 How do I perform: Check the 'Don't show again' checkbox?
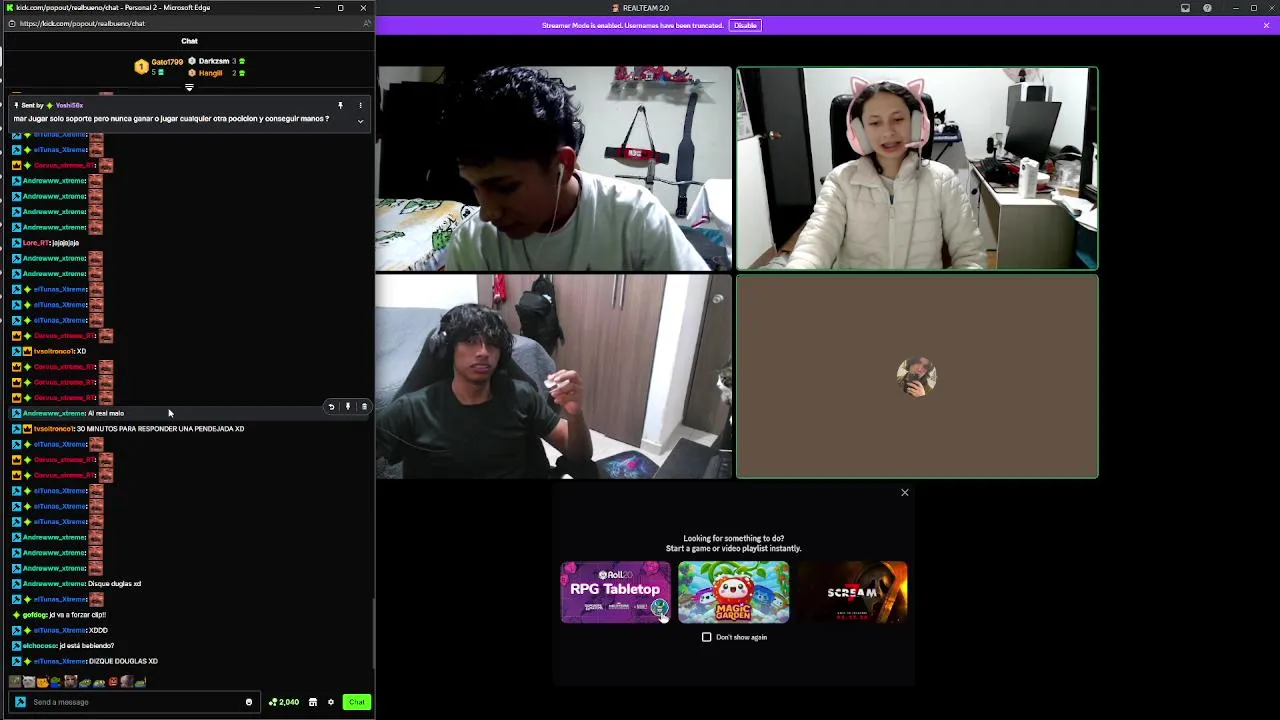click(707, 637)
